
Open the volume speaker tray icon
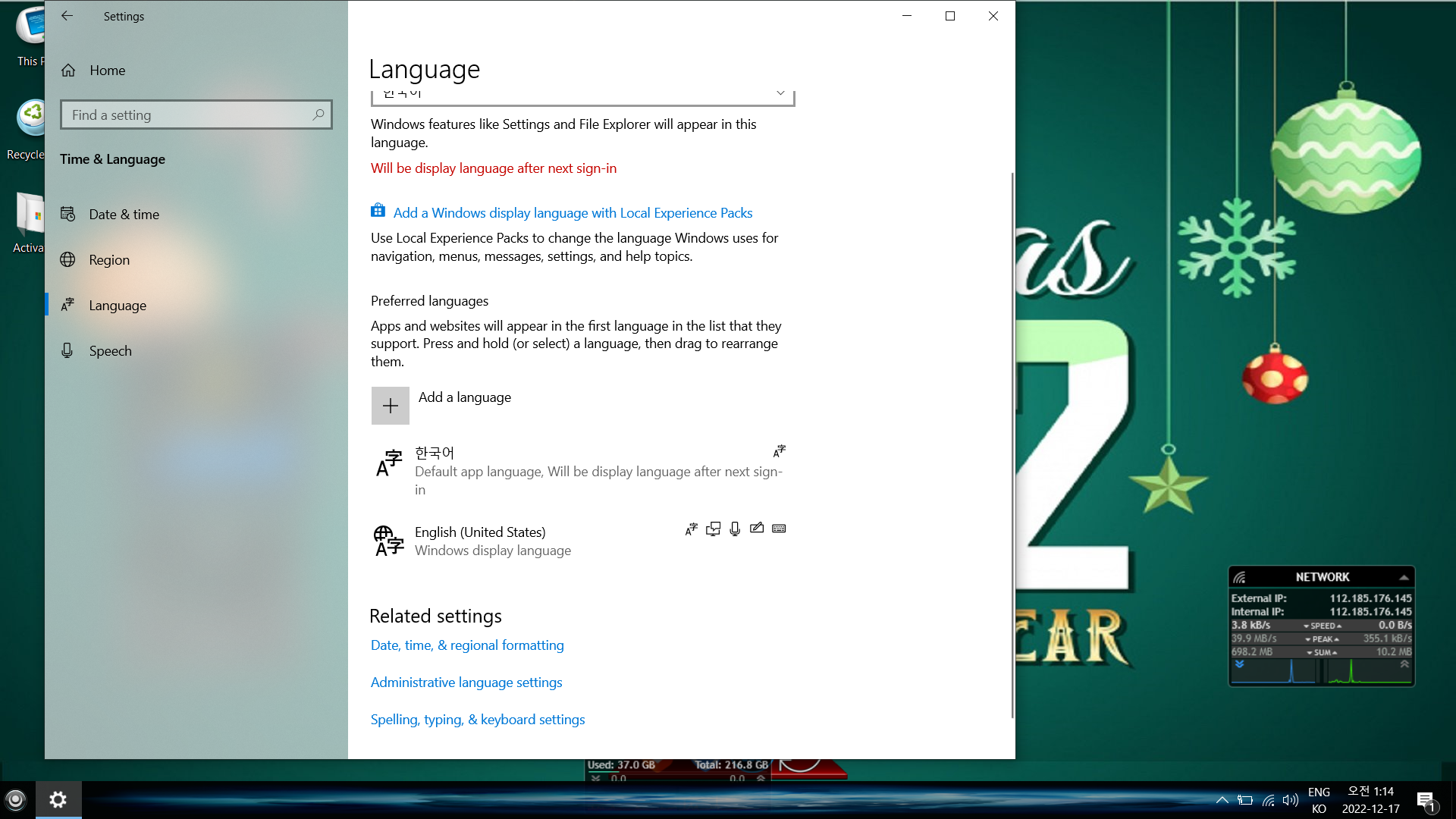(x=1290, y=800)
